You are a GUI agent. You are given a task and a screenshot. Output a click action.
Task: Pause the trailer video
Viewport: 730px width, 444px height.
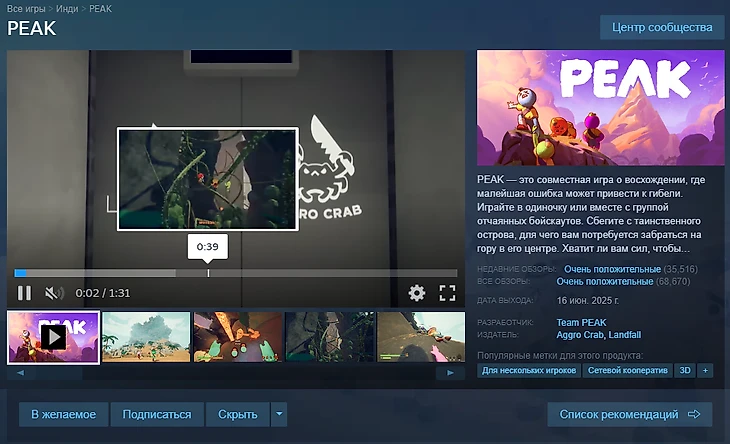[x=24, y=293]
